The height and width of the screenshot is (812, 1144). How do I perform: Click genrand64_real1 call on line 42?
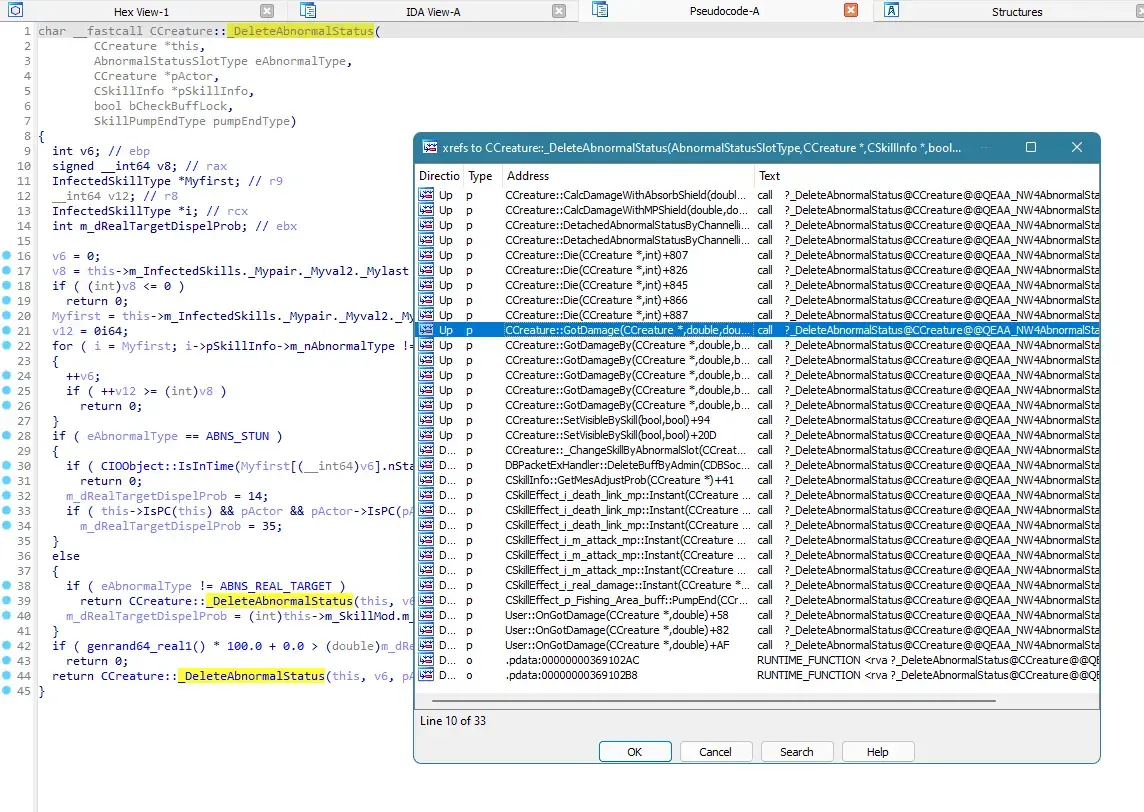pyautogui.click(x=143, y=646)
